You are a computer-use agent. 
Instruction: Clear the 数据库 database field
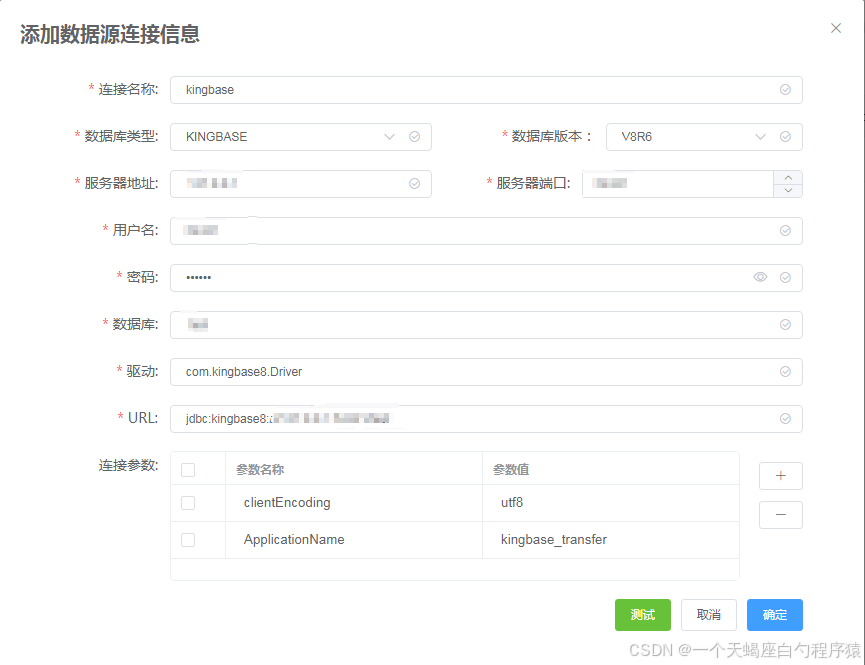785,324
